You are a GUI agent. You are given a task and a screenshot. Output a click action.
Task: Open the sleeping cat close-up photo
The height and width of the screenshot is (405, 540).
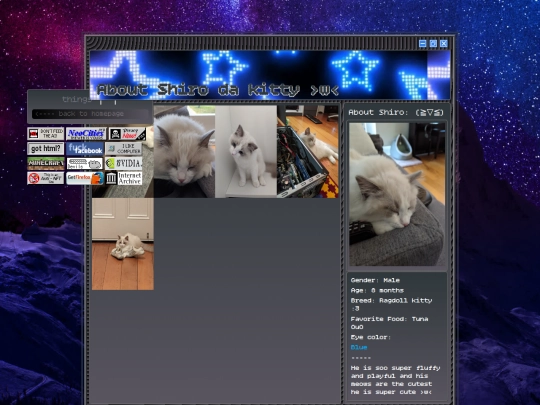(184, 152)
